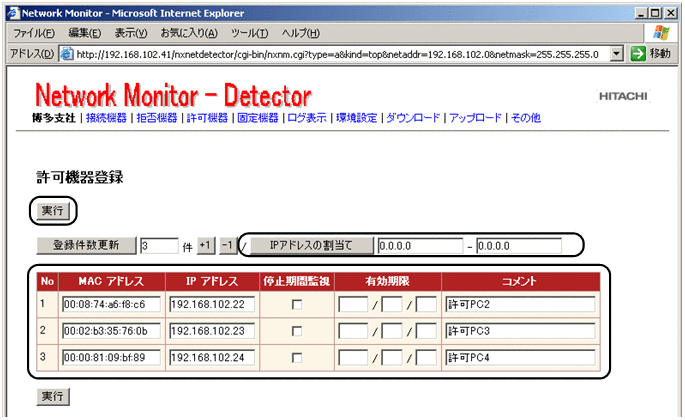This screenshot has width=685, height=420.
Task: Click middle 有効期限 date field in row 1
Action: [392, 304]
